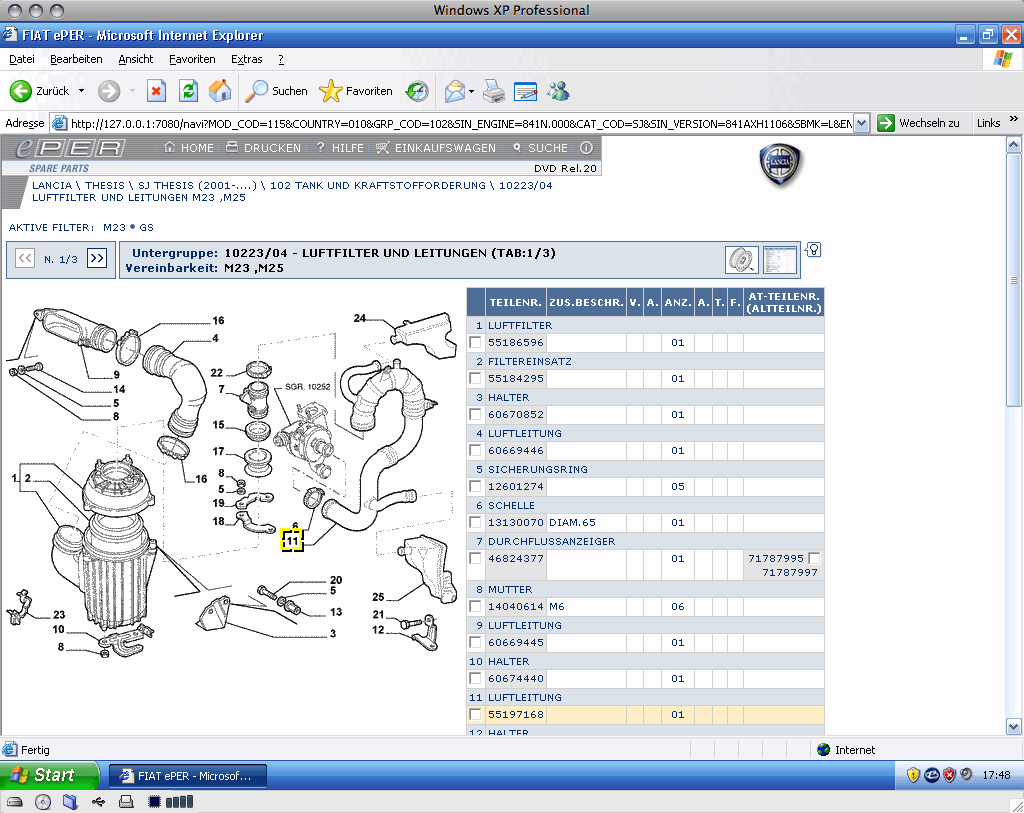The width and height of the screenshot is (1024, 813).
Task: Click the THESIS breadcrumb link
Action: (x=104, y=185)
